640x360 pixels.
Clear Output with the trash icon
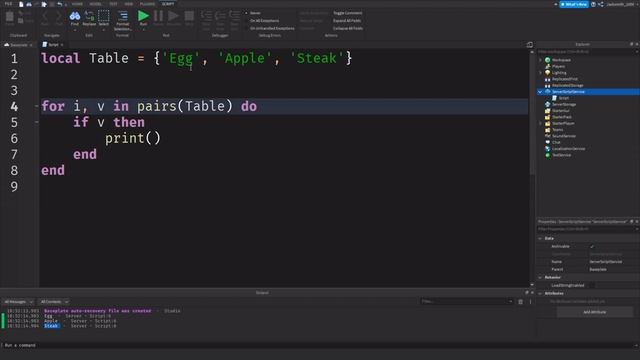520,302
